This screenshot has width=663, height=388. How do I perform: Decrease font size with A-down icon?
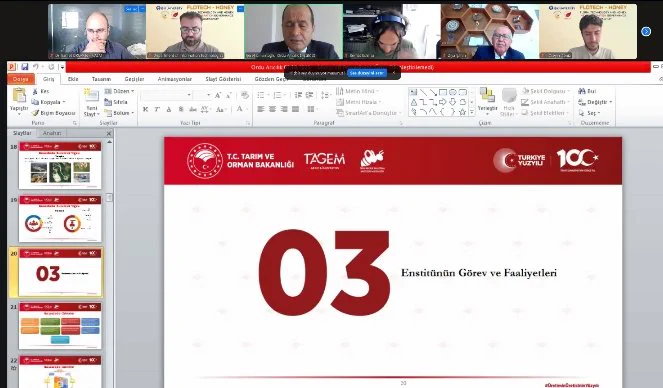click(x=228, y=96)
